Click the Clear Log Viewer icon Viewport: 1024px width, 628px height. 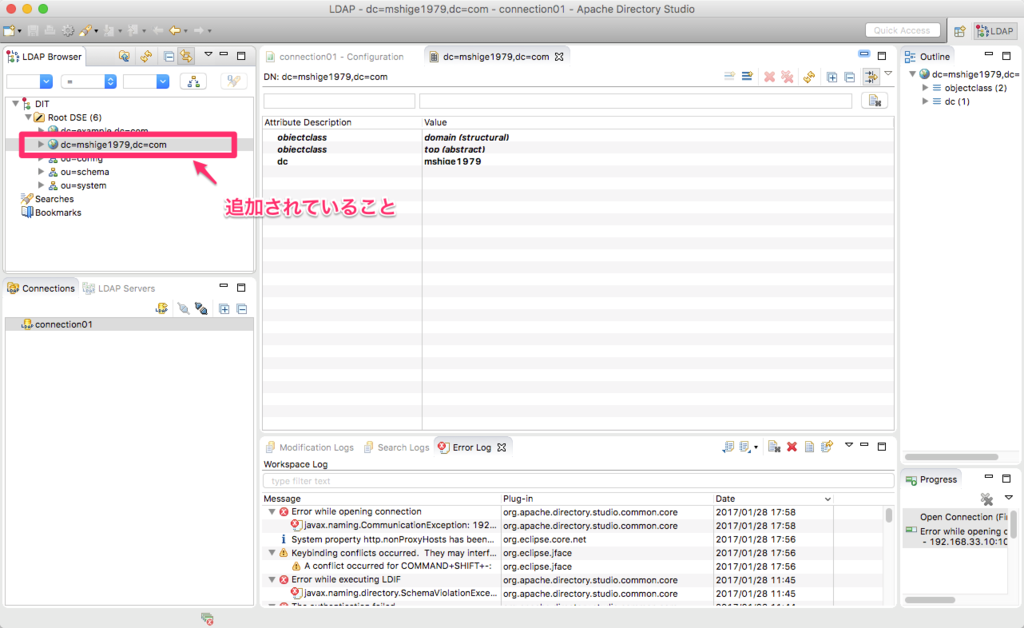[774, 447]
